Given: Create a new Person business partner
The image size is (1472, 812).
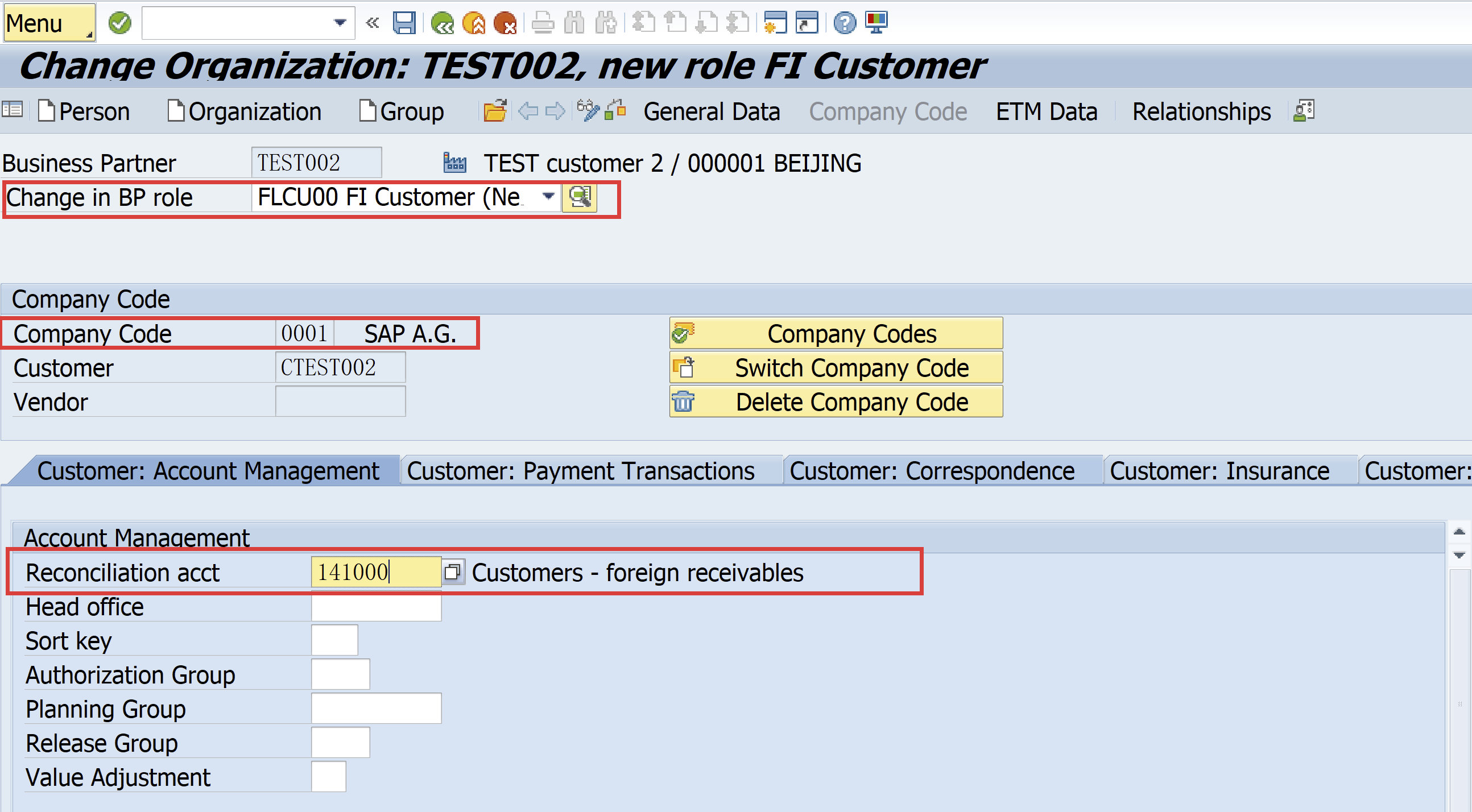Looking at the screenshot, I should 84,111.
